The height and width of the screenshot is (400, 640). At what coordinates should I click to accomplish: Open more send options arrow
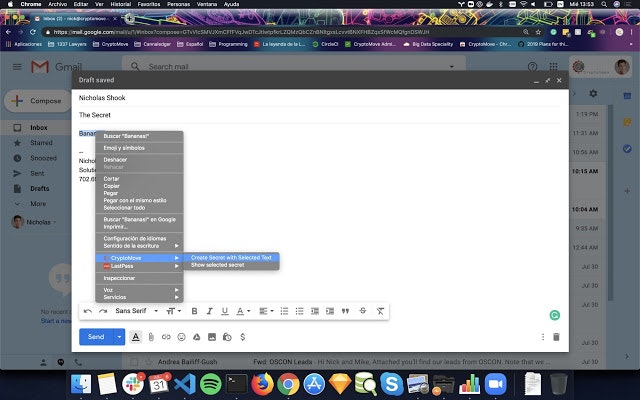click(x=119, y=337)
